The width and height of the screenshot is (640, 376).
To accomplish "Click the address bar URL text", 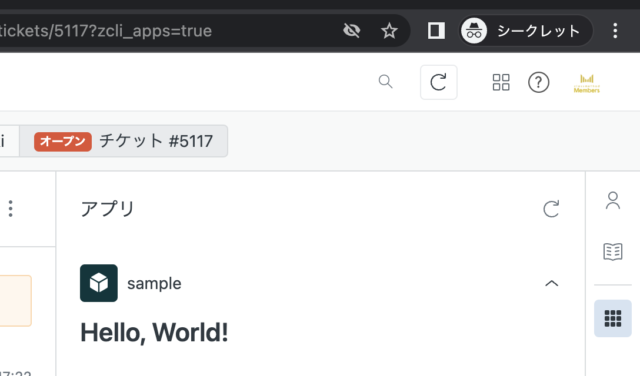I will [x=106, y=31].
